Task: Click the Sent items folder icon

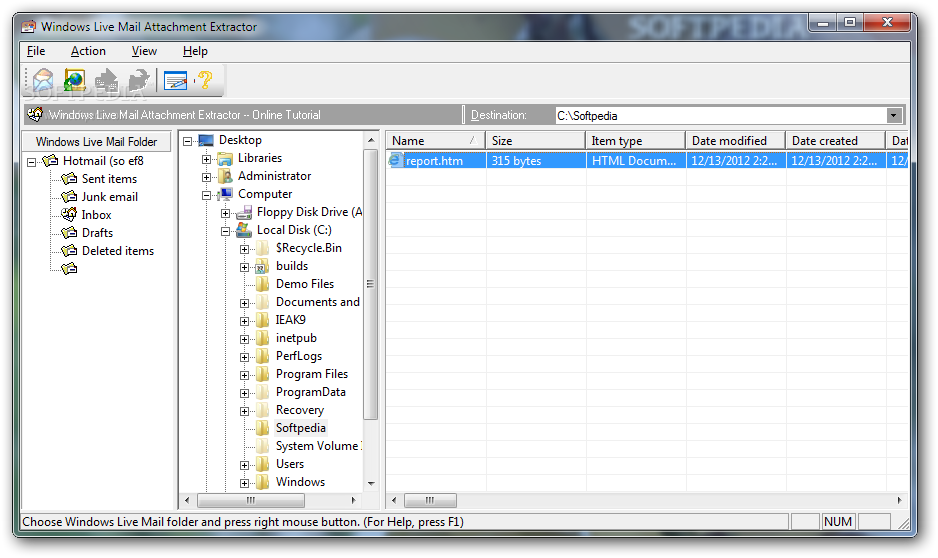Action: coord(69,178)
